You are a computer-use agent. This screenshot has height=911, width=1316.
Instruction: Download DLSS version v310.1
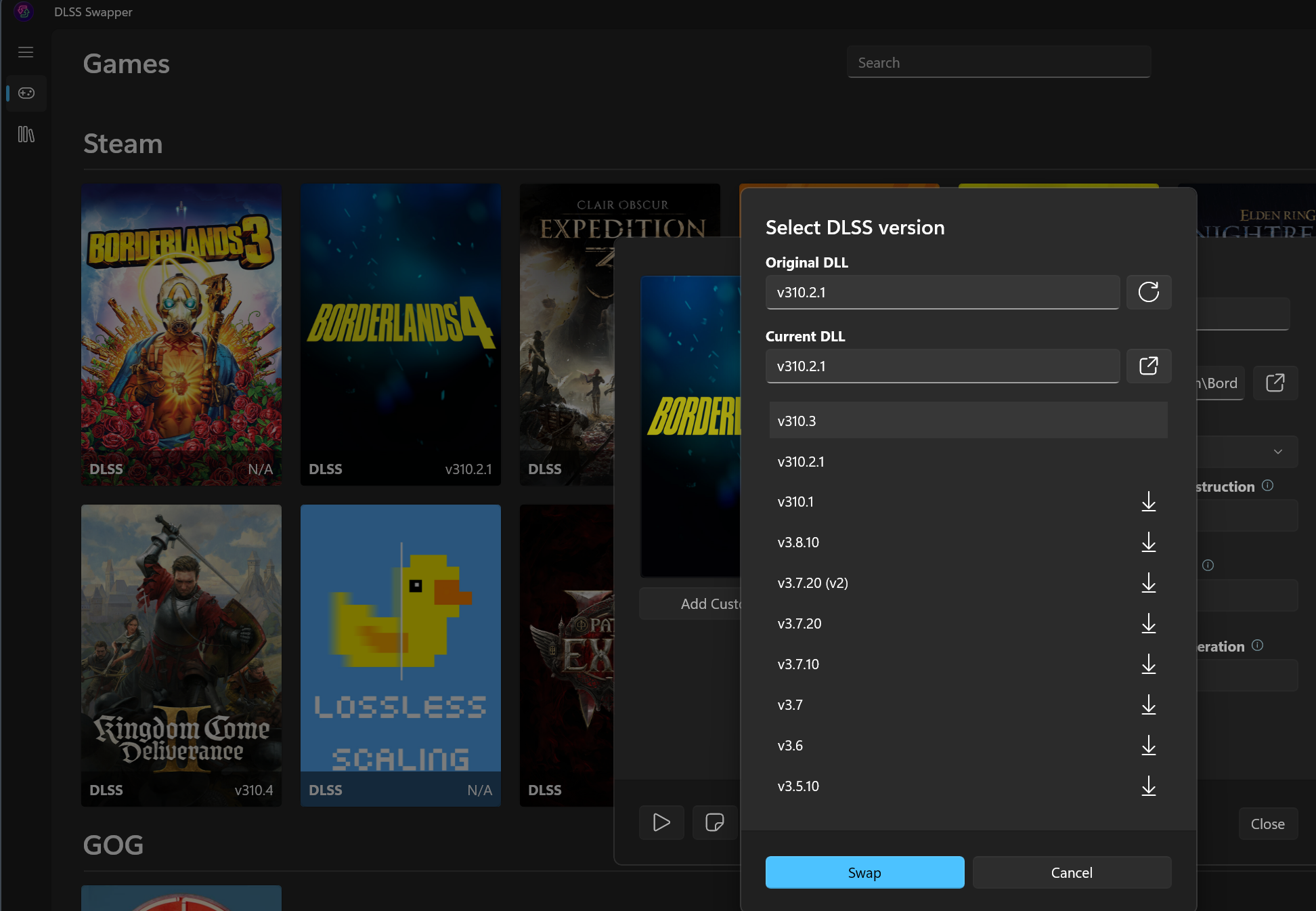[x=1148, y=502]
